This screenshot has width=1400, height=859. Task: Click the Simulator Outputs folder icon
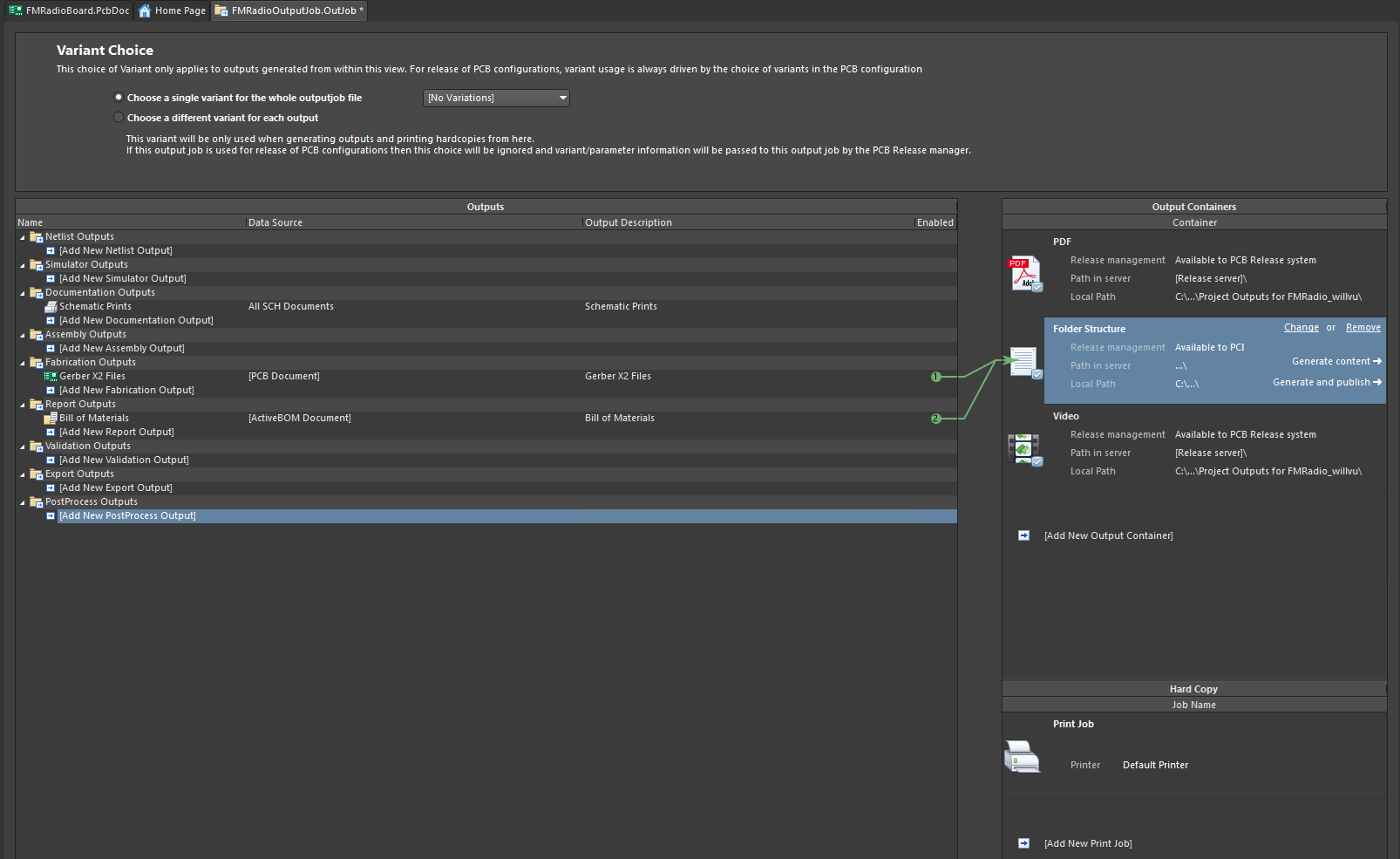click(37, 265)
